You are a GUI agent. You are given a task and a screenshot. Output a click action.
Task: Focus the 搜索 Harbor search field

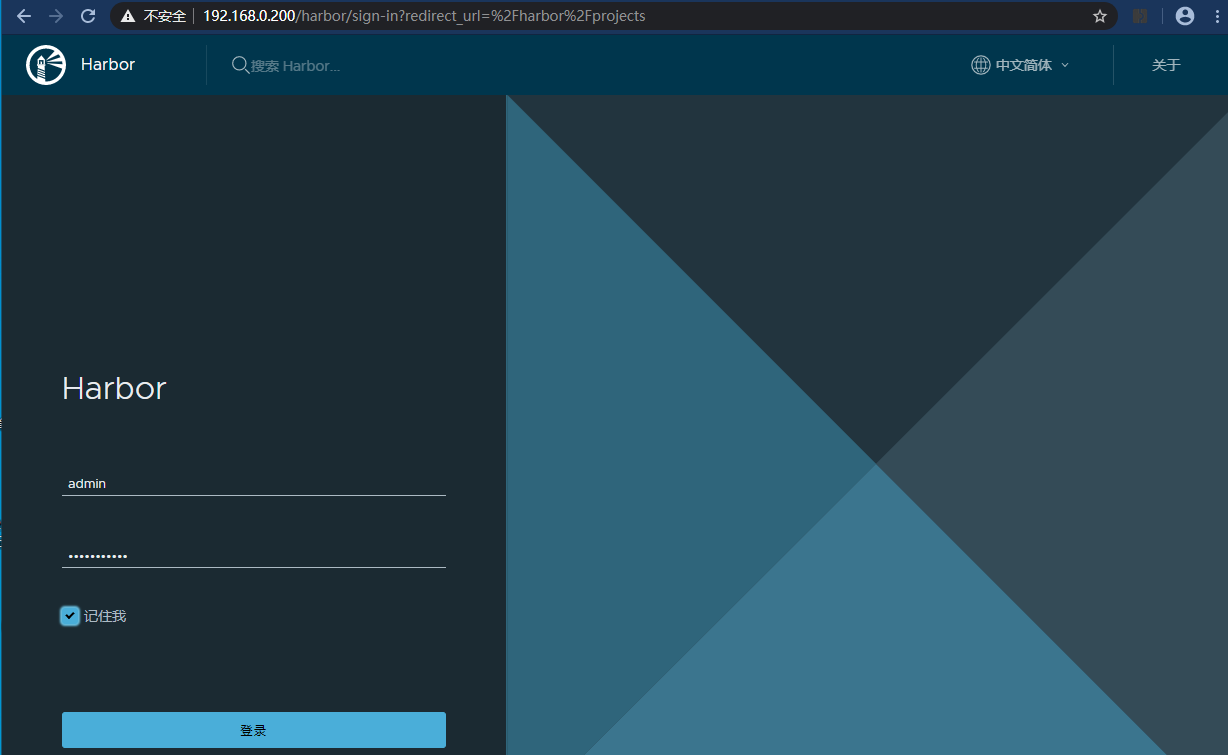click(x=296, y=66)
